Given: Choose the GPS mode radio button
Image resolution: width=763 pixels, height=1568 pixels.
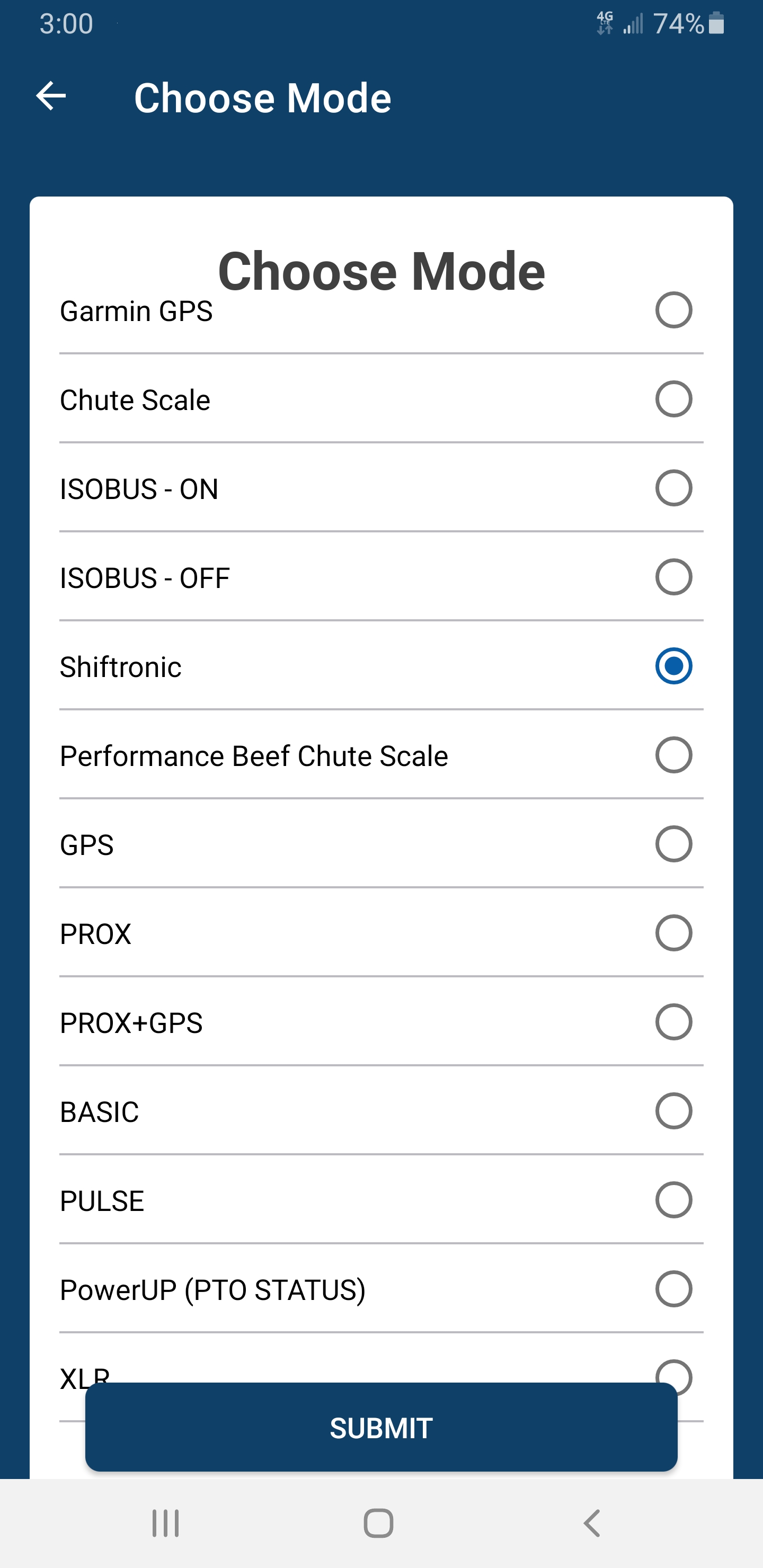Looking at the screenshot, I should (x=673, y=844).
